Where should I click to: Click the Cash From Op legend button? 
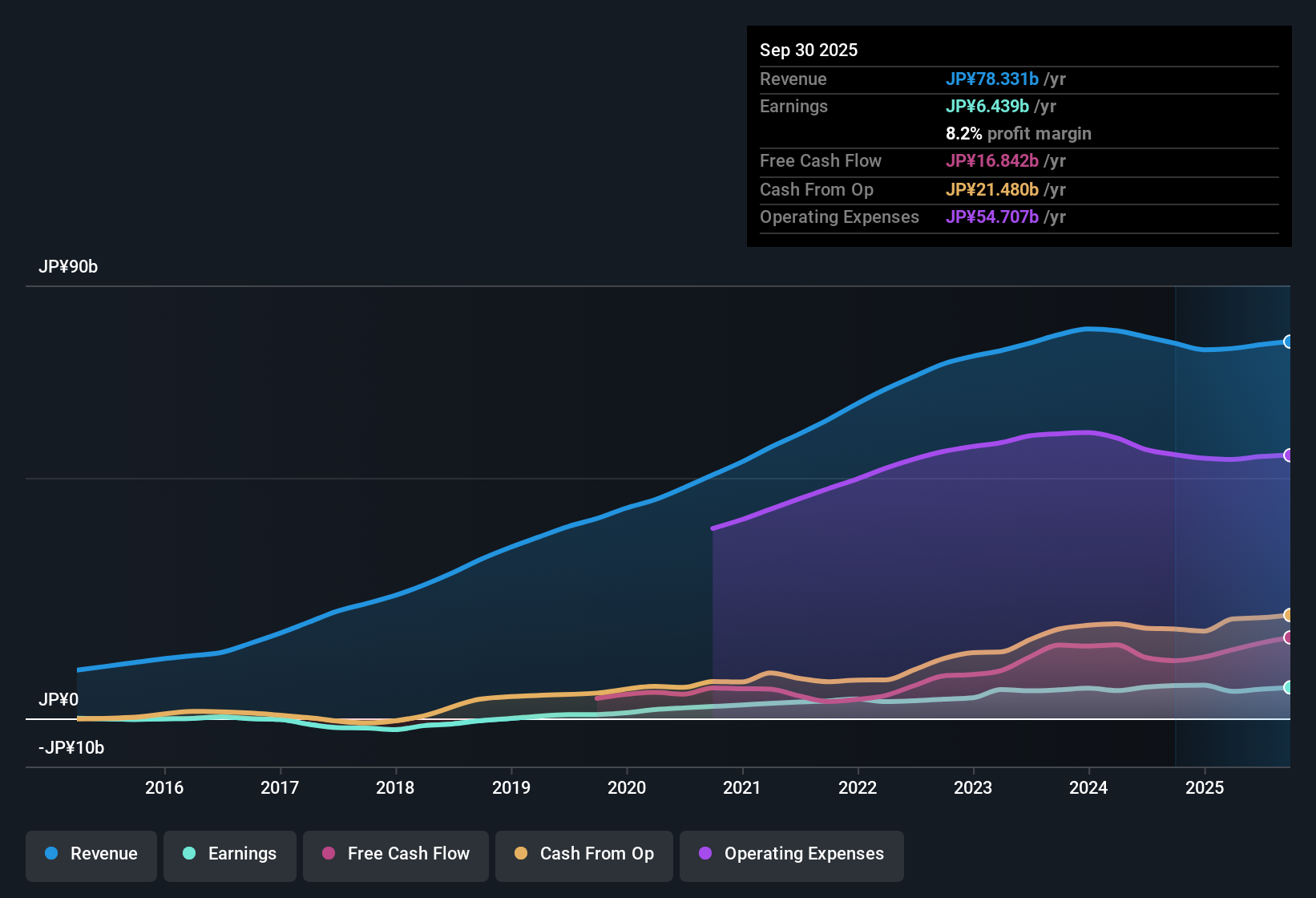(583, 854)
